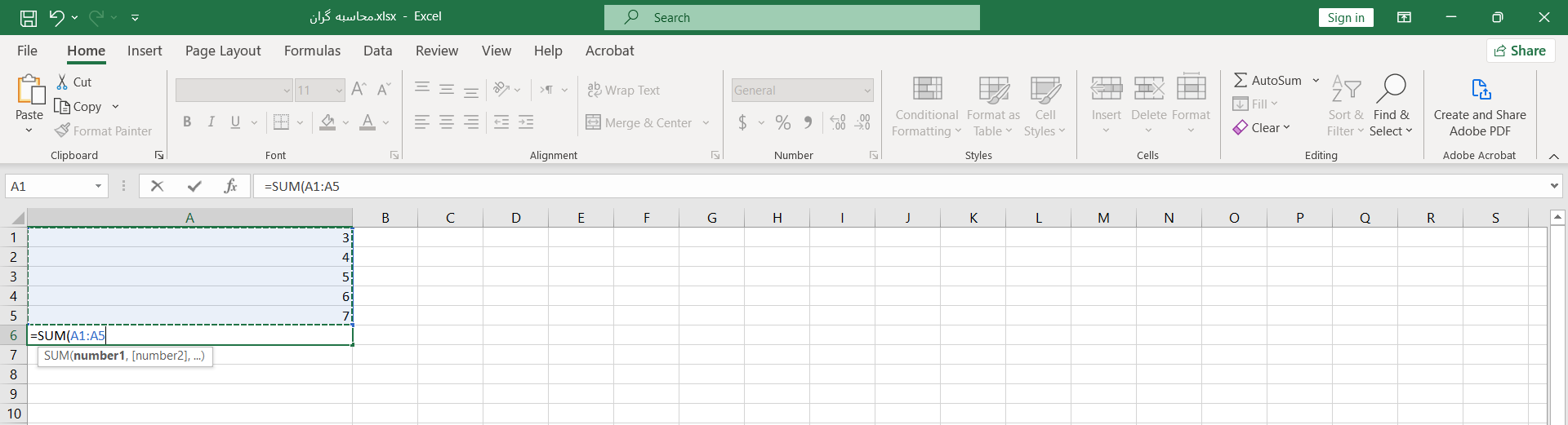This screenshot has height=425, width=1568.
Task: Cancel formula entry with X icon
Action: tap(158, 186)
